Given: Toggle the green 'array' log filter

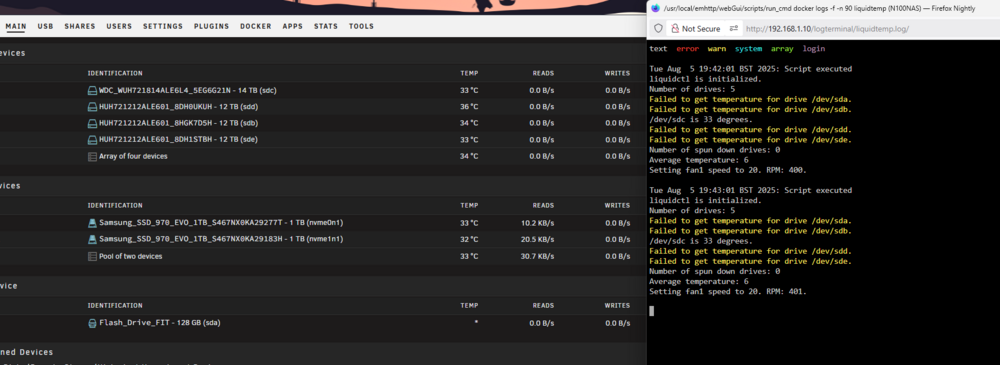Looking at the screenshot, I should [x=782, y=48].
